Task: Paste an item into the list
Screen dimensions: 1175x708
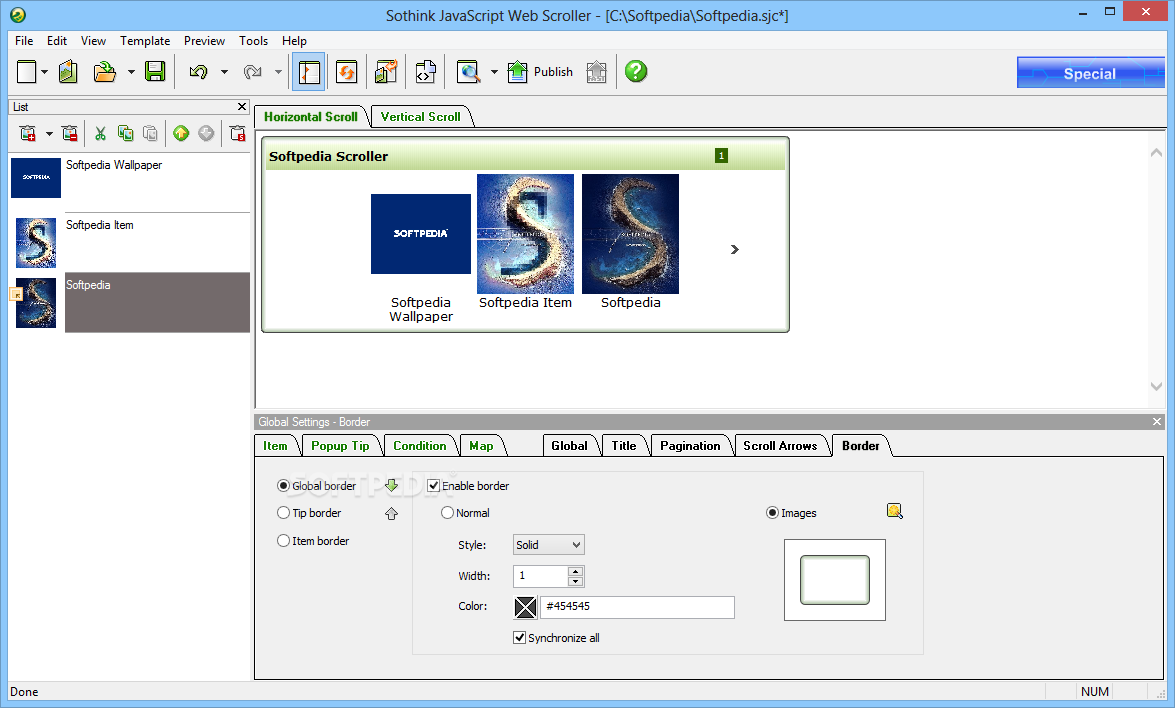Action: pos(151,133)
